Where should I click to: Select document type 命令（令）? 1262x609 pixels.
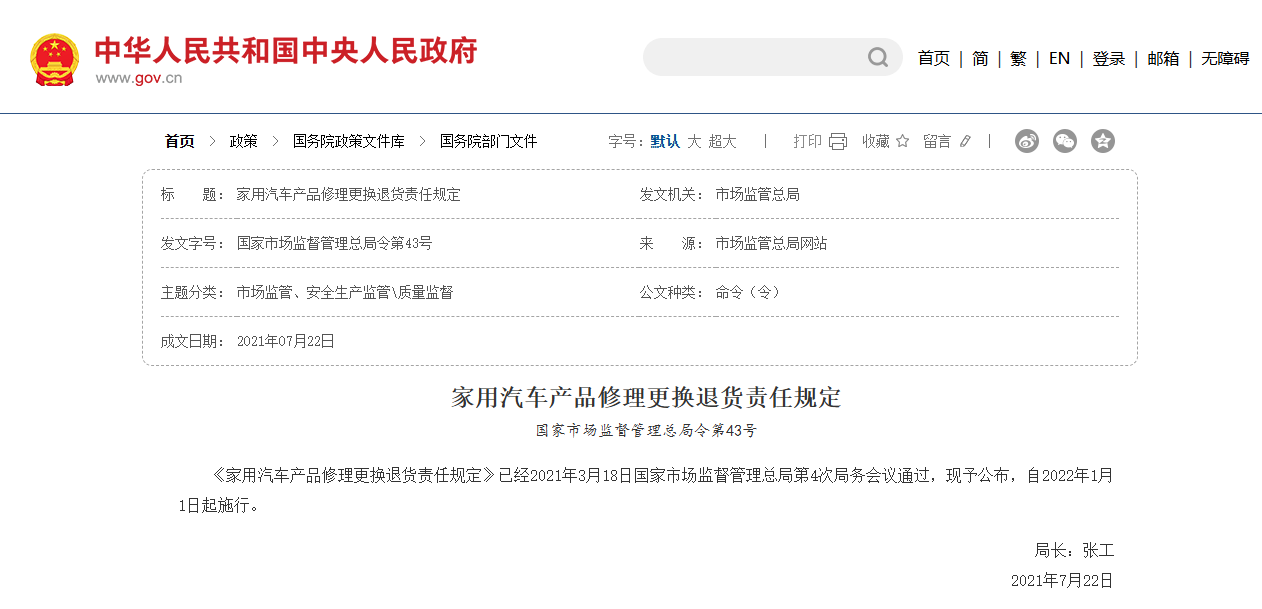coord(747,292)
